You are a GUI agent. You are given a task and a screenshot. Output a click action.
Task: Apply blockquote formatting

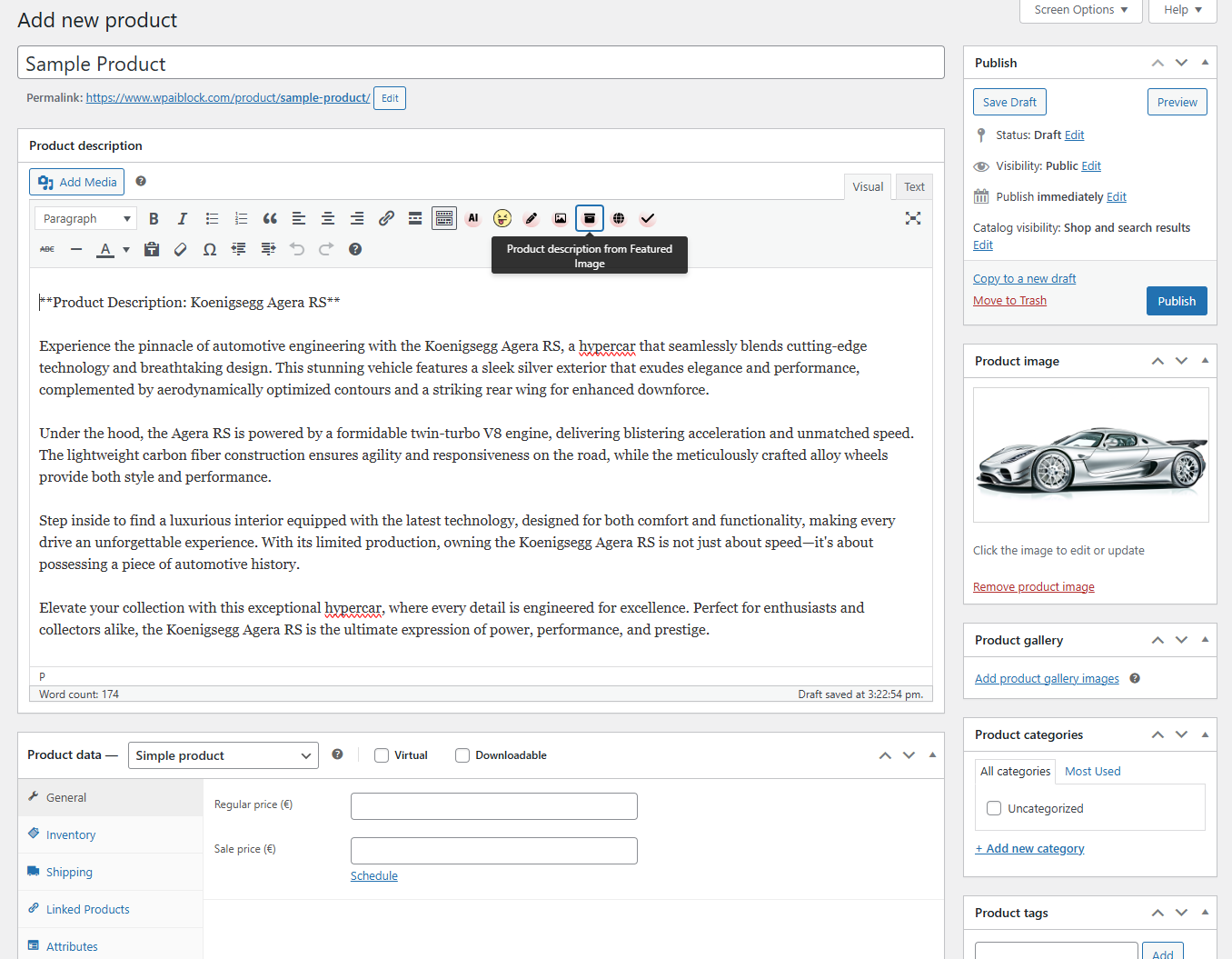coord(270,218)
